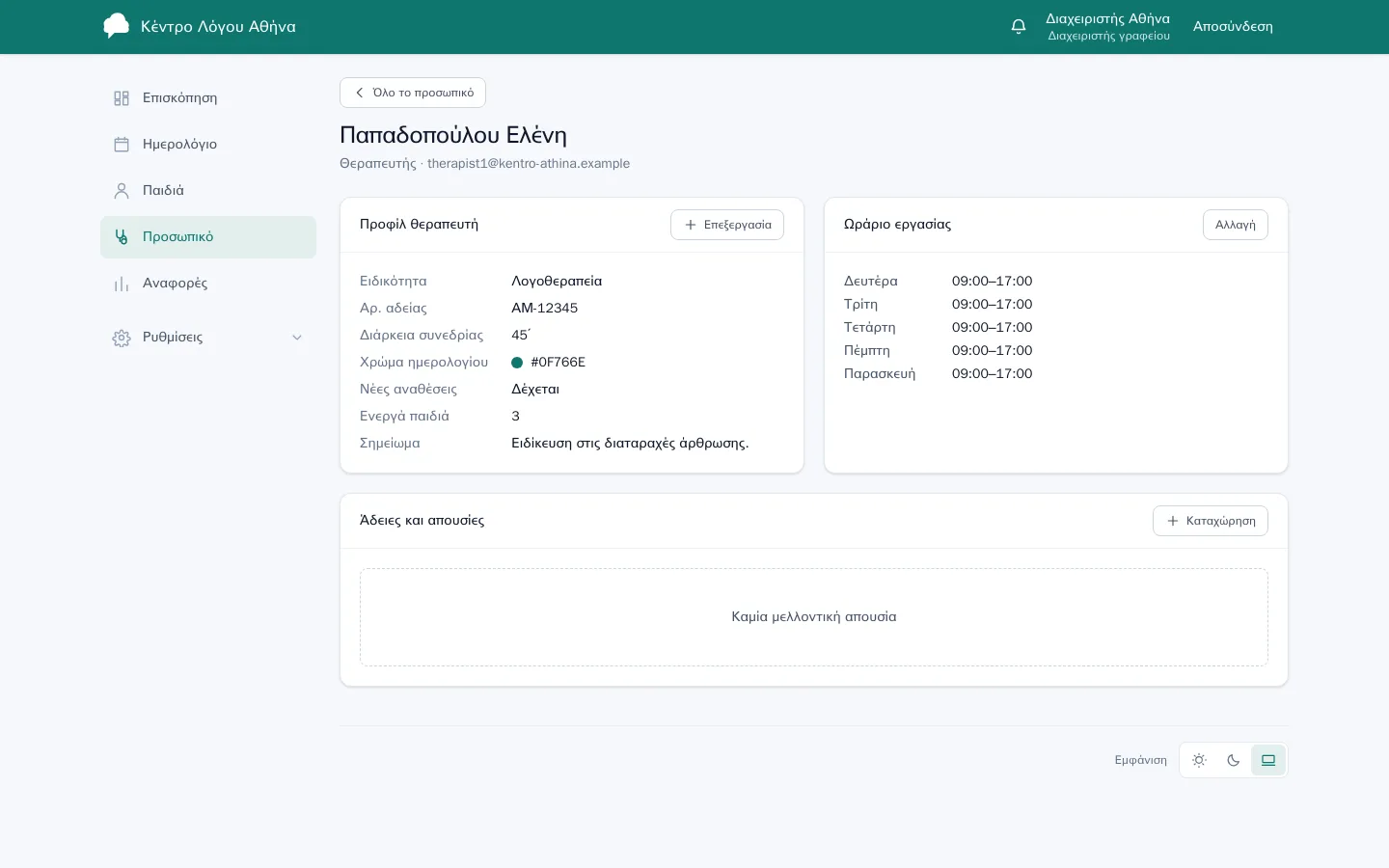The width and height of the screenshot is (1389, 868).
Task: Click Καταχώρηση to register absence
Action: tap(1211, 521)
